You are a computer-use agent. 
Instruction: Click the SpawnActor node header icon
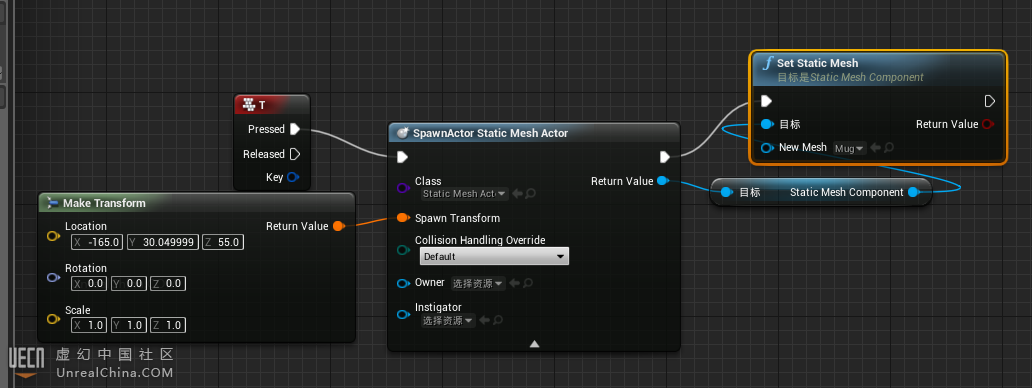pyautogui.click(x=403, y=133)
